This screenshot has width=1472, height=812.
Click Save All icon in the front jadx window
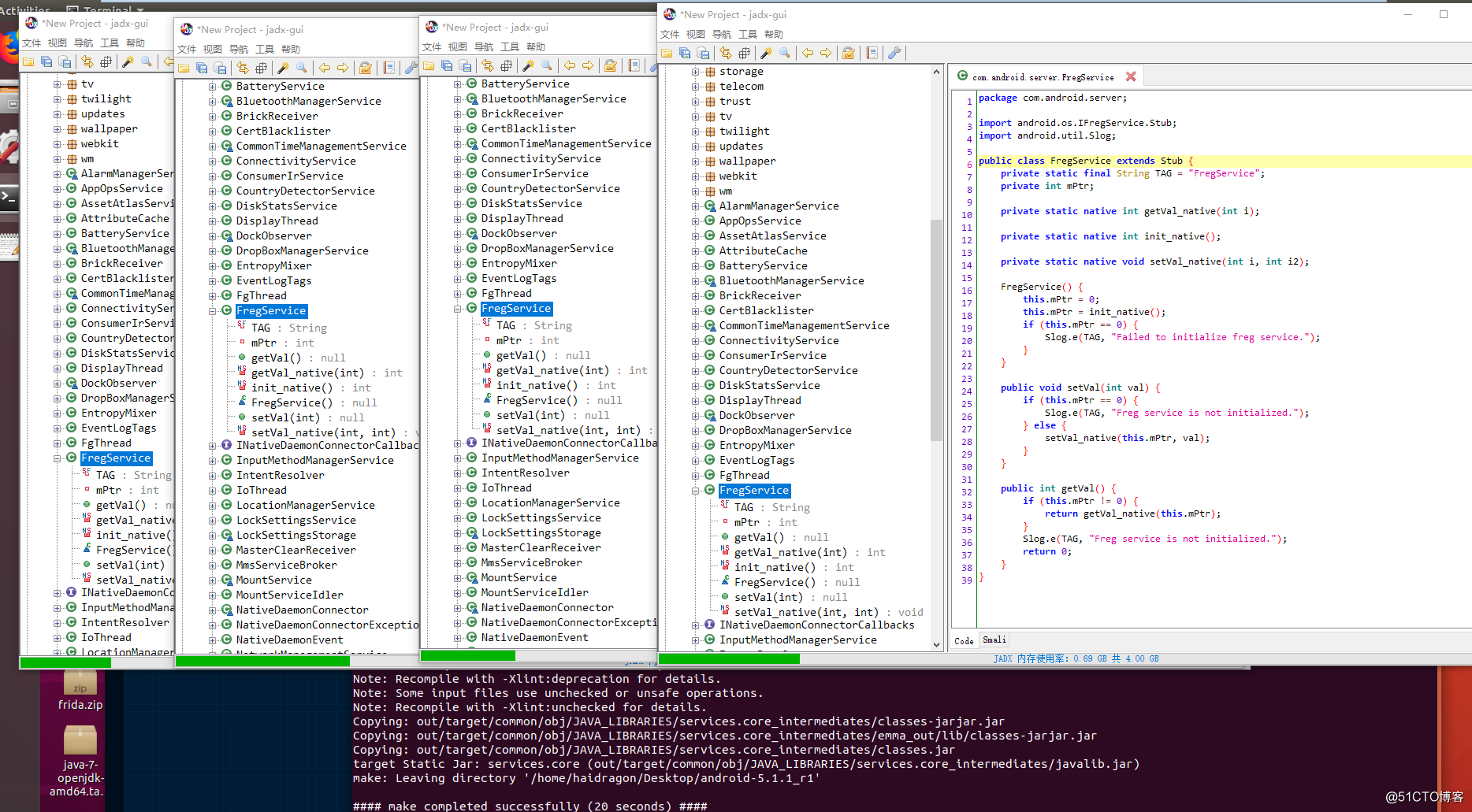click(x=685, y=53)
